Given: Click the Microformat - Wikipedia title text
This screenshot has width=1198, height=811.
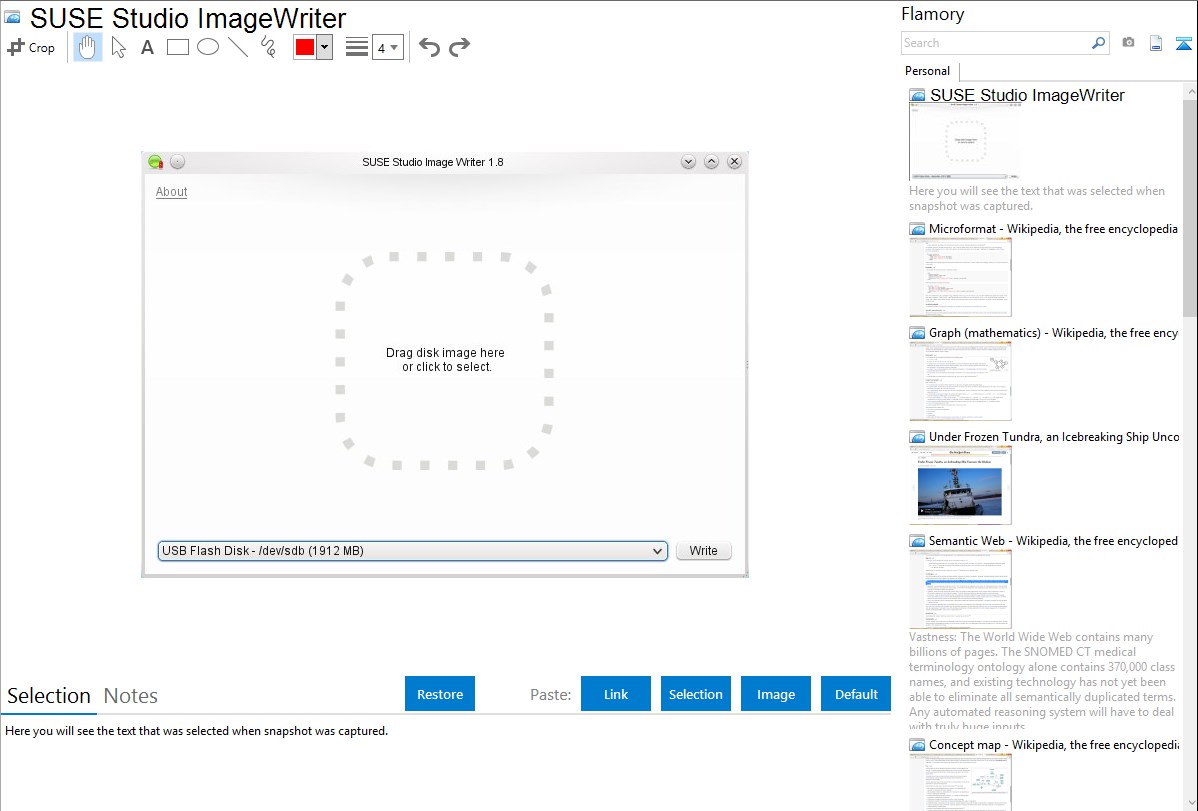Looking at the screenshot, I should tap(1053, 229).
